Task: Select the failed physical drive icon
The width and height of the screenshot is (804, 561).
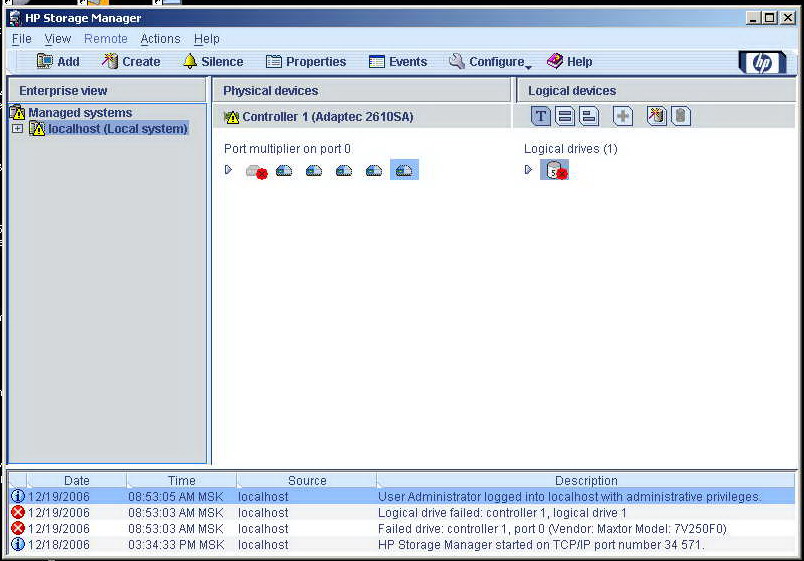Action: 256,171
